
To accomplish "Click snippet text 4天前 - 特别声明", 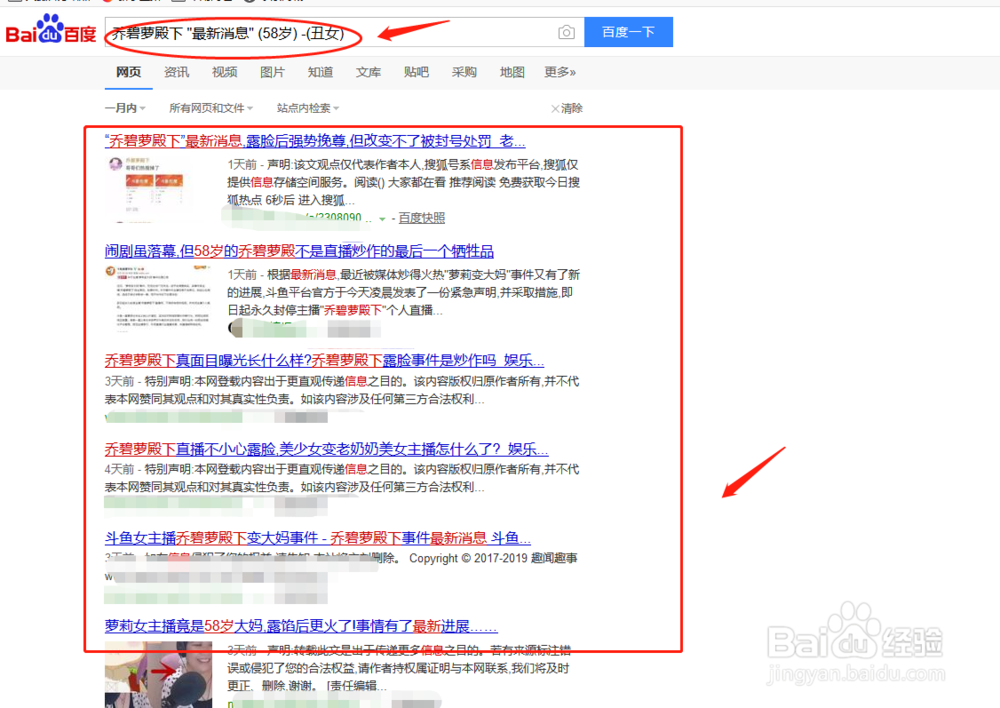I will 342,478.
